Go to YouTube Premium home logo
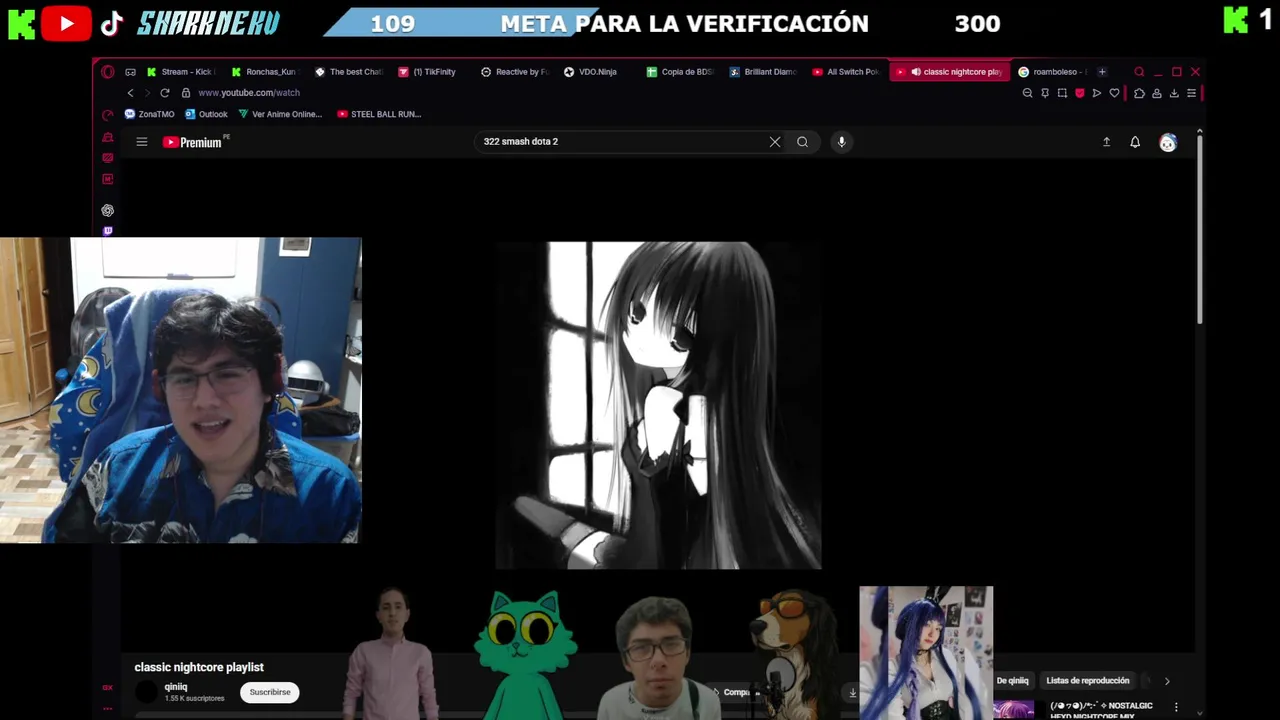This screenshot has width=1280, height=720. pyautogui.click(x=192, y=142)
